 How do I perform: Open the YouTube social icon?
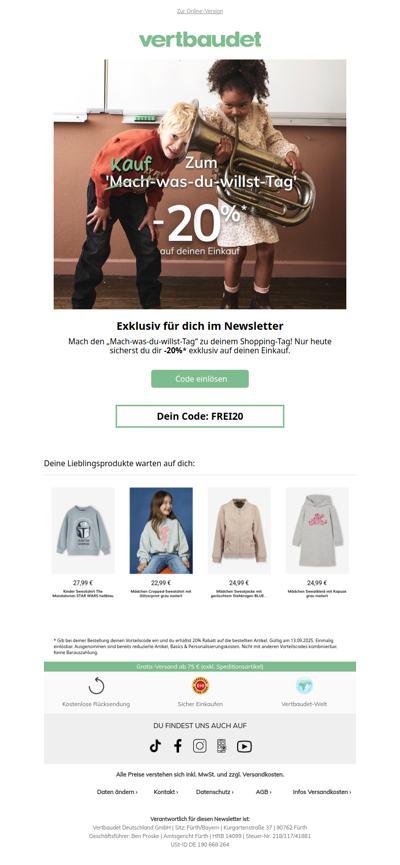[x=244, y=746]
